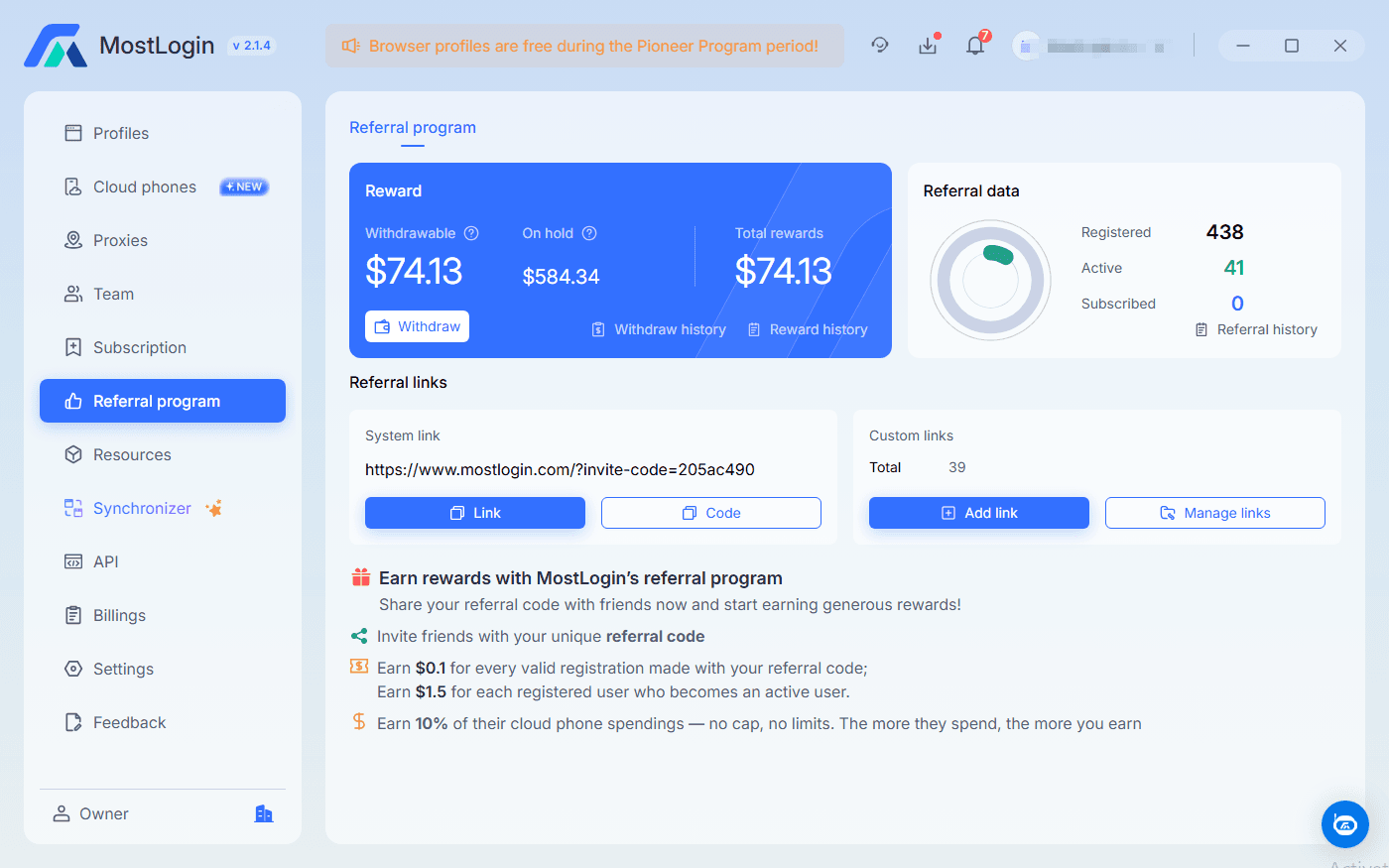Click Registered count 438
The image size is (1389, 868).
click(x=1225, y=232)
